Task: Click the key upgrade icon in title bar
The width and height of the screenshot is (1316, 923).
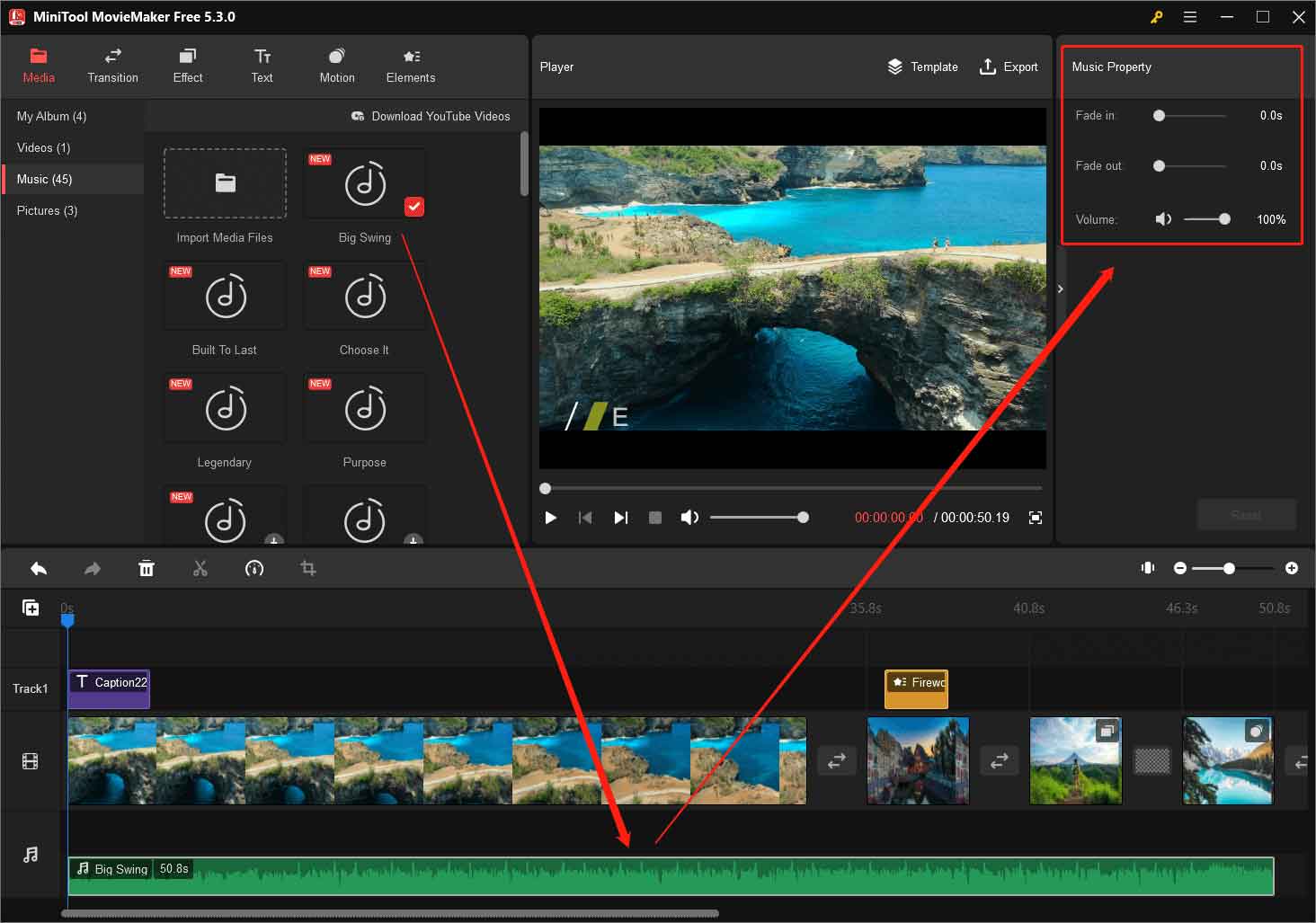Action: [1157, 17]
